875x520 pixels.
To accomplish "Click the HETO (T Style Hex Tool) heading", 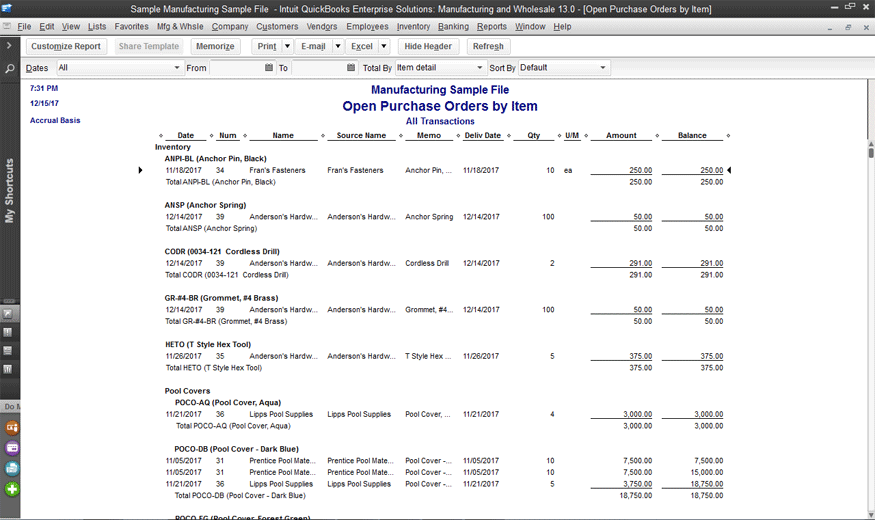I will (x=208, y=344).
